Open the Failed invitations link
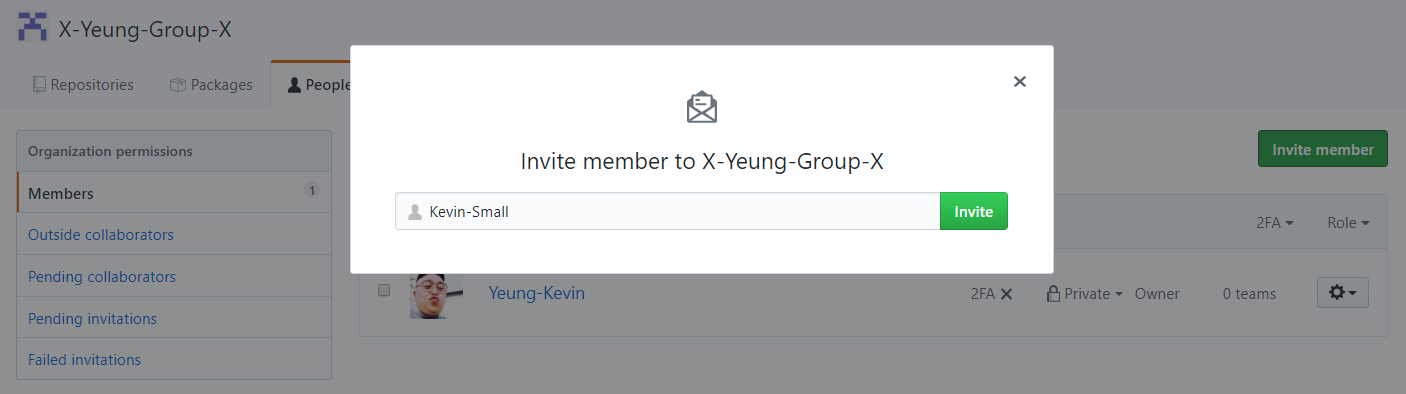This screenshot has width=1406, height=394. (84, 360)
